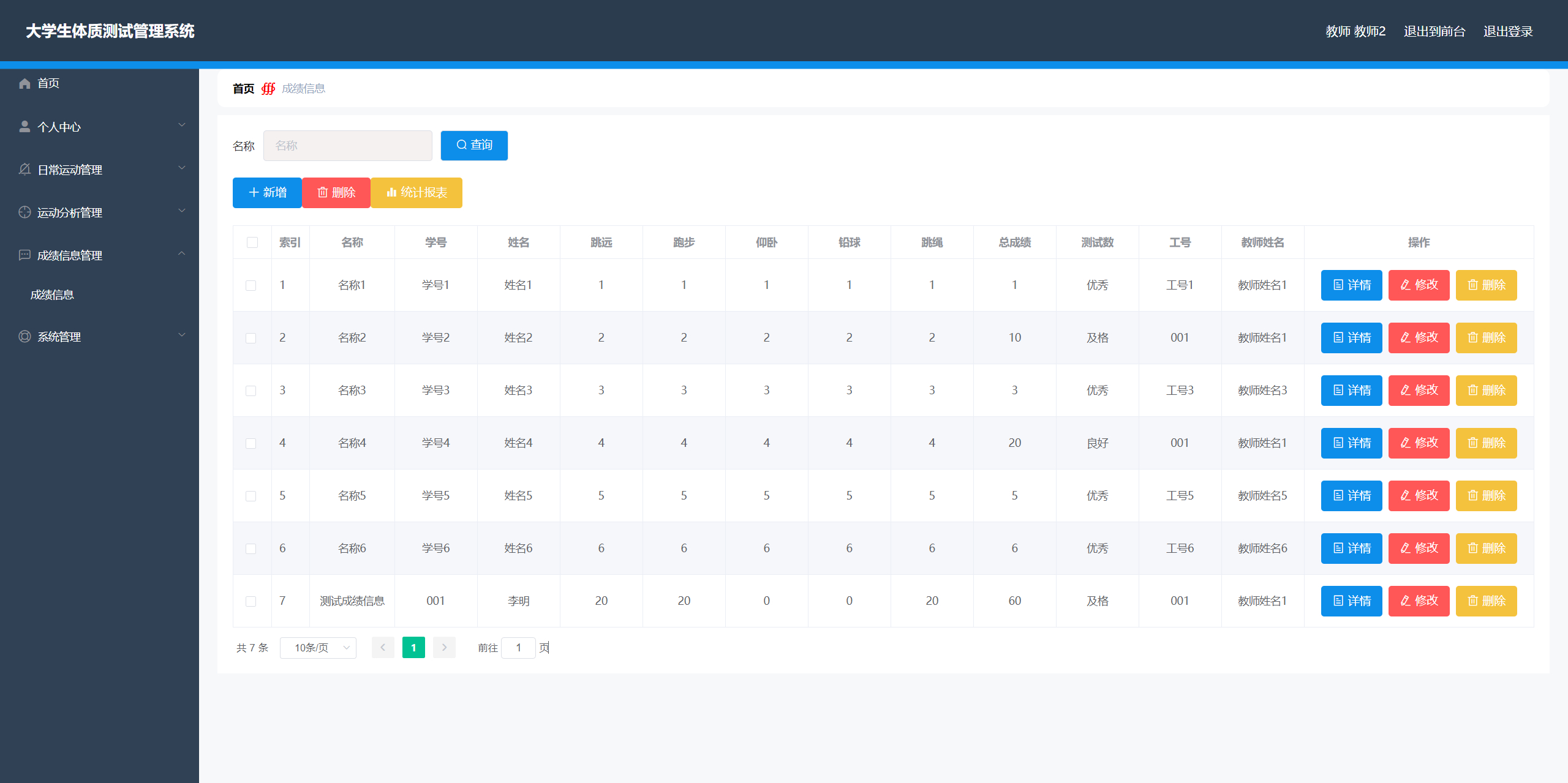Click trash icon in 删除 for 测试成绩信息 row
The height and width of the screenshot is (783, 1568).
pyautogui.click(x=1473, y=601)
